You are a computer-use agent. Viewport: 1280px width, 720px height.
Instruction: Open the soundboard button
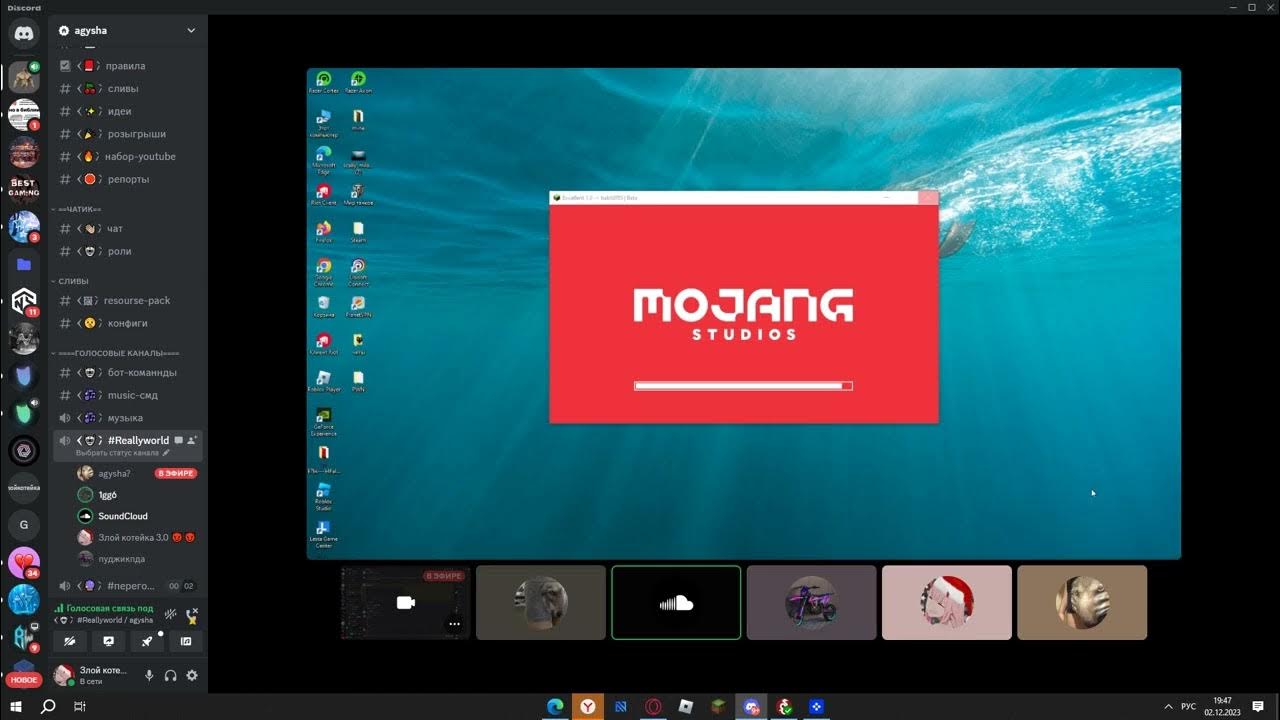coord(185,641)
